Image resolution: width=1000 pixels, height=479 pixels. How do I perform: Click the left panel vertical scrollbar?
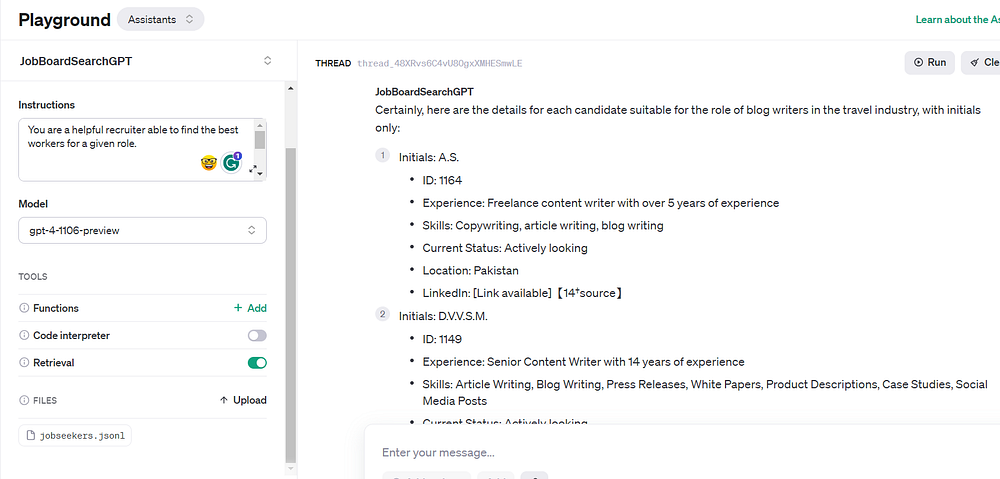[291, 300]
